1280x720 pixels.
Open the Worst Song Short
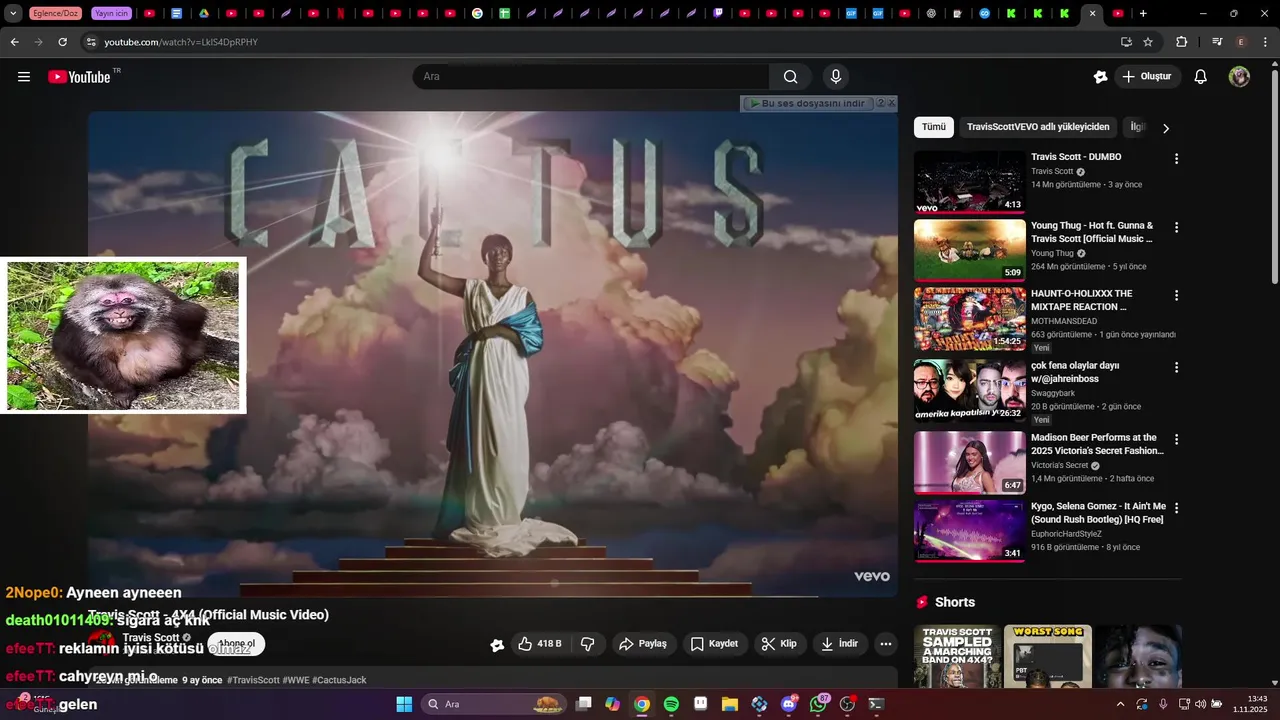click(1047, 657)
